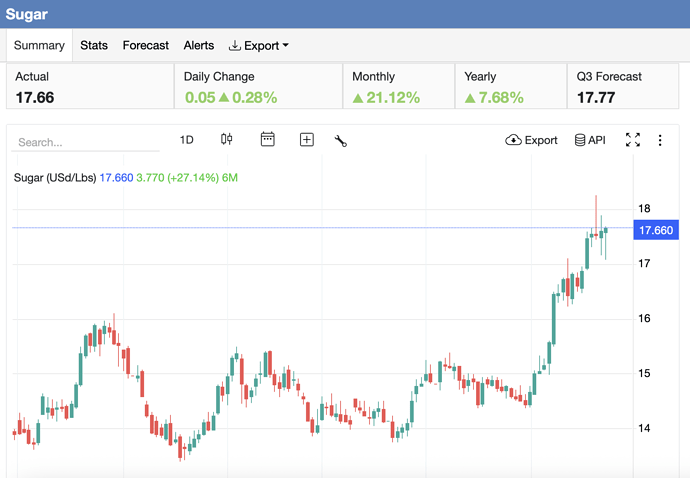Open the chart type candlestick icon
This screenshot has height=478, width=690.
click(227, 140)
